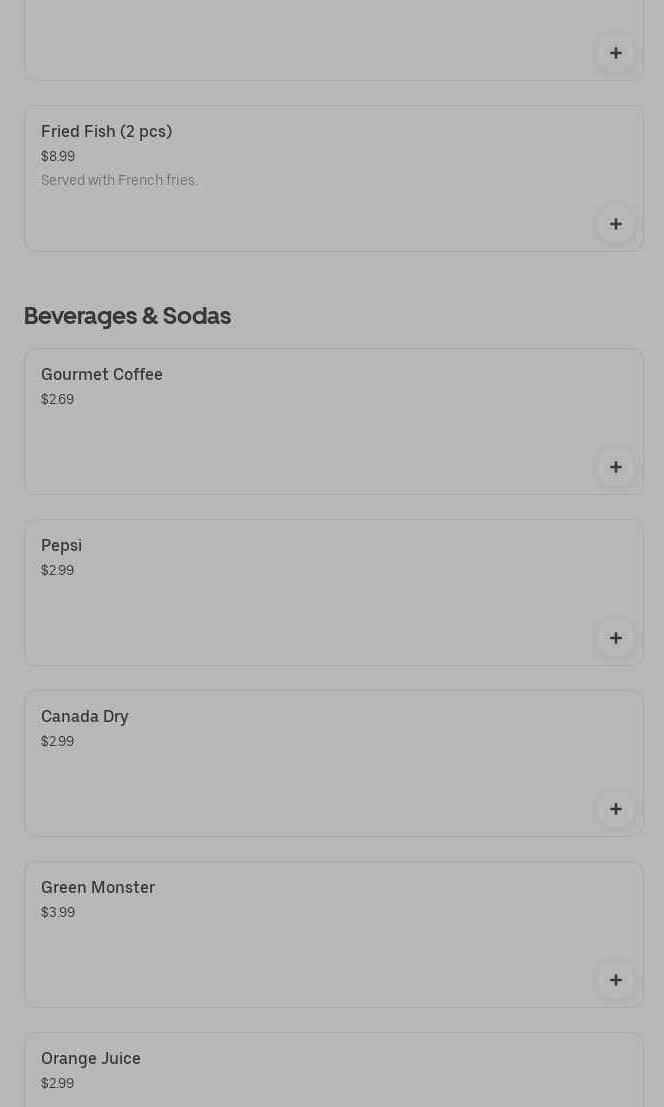Click the Orange Juice $2.99 price

57,1084
